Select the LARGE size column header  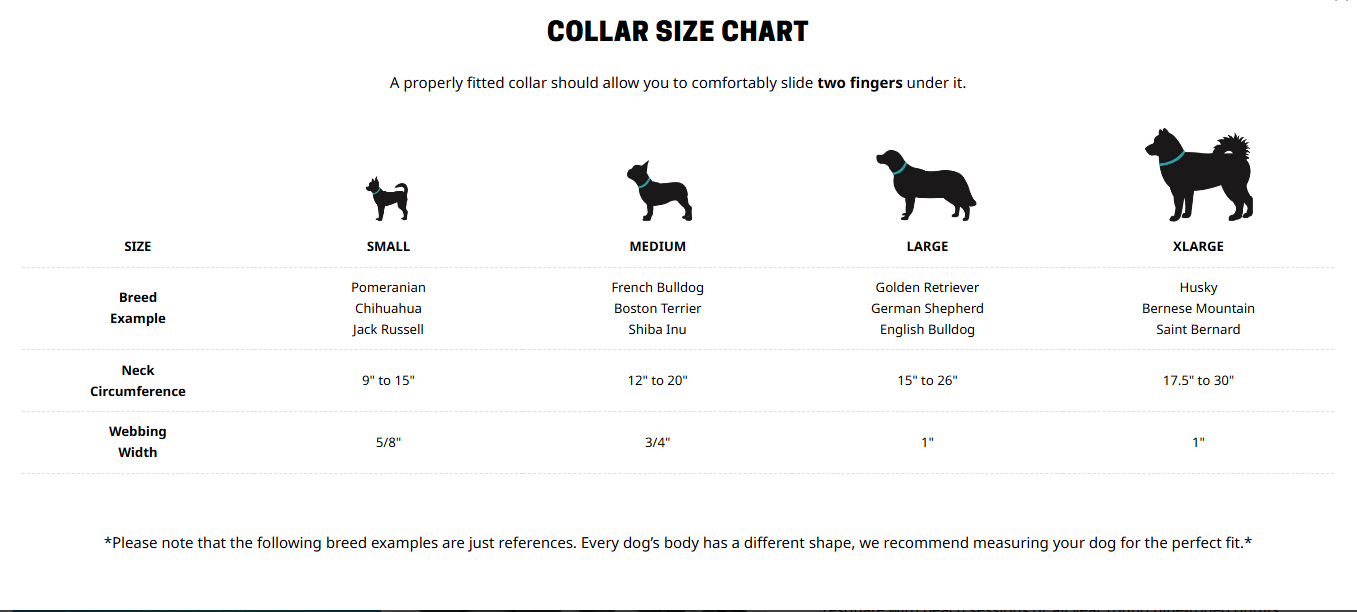[927, 246]
